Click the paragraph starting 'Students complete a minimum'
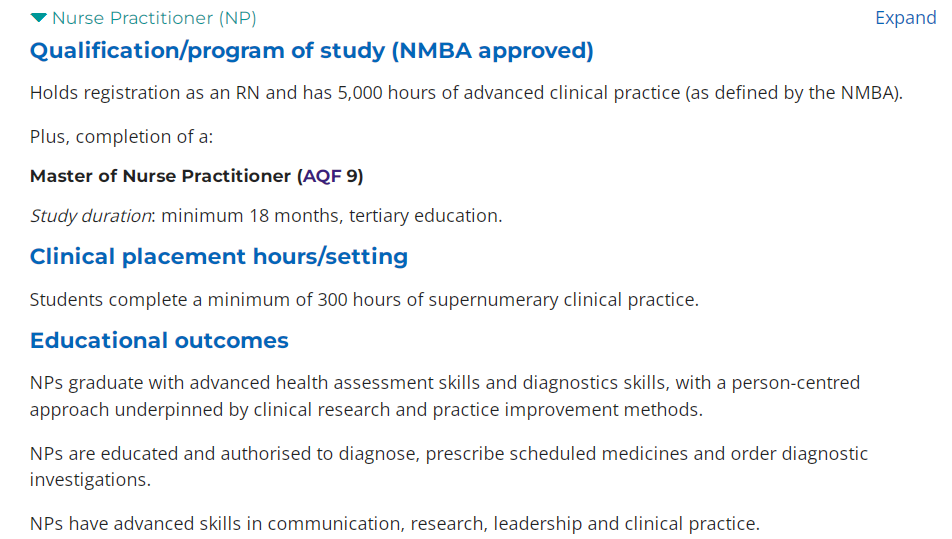 tap(364, 300)
